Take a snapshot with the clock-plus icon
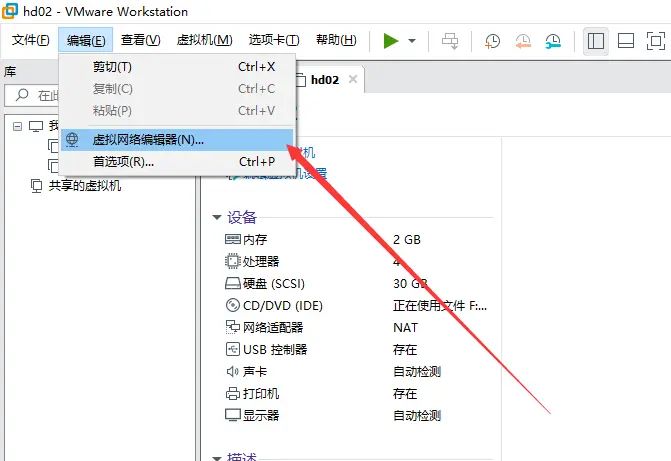 (x=492, y=41)
